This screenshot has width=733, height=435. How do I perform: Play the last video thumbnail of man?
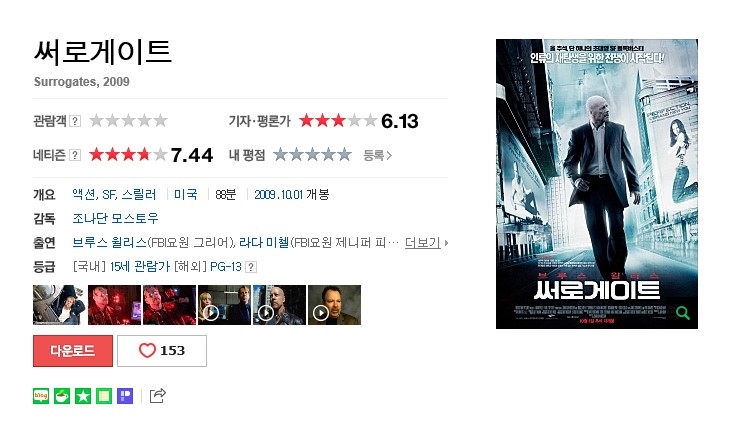point(334,305)
